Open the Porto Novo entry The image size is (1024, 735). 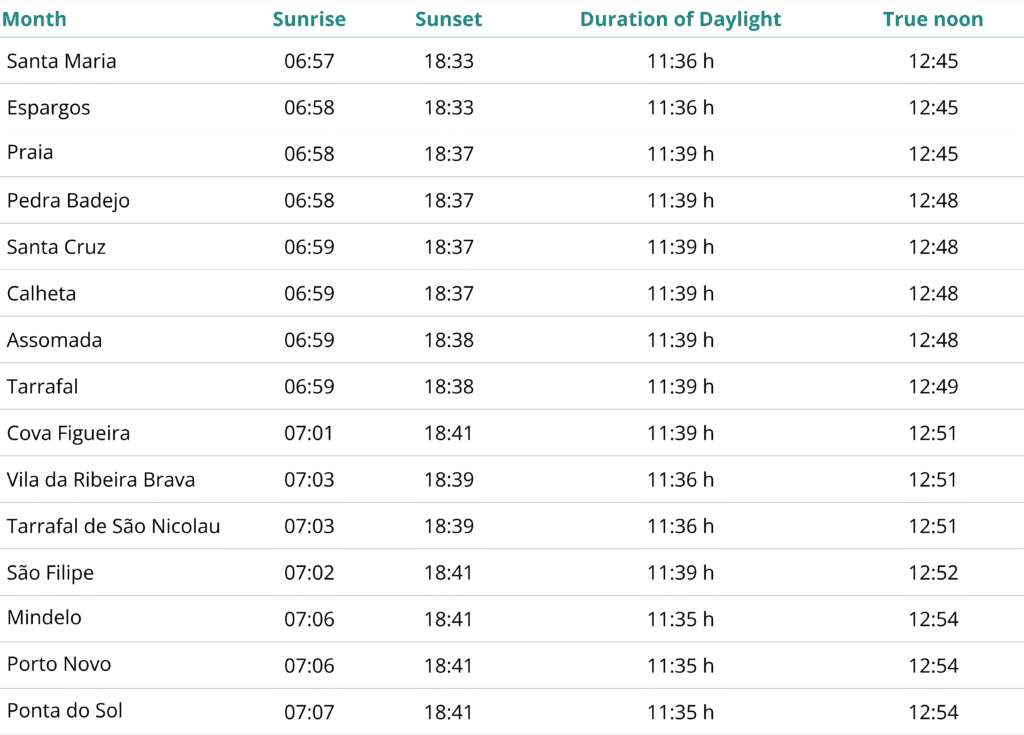pyautogui.click(x=59, y=665)
